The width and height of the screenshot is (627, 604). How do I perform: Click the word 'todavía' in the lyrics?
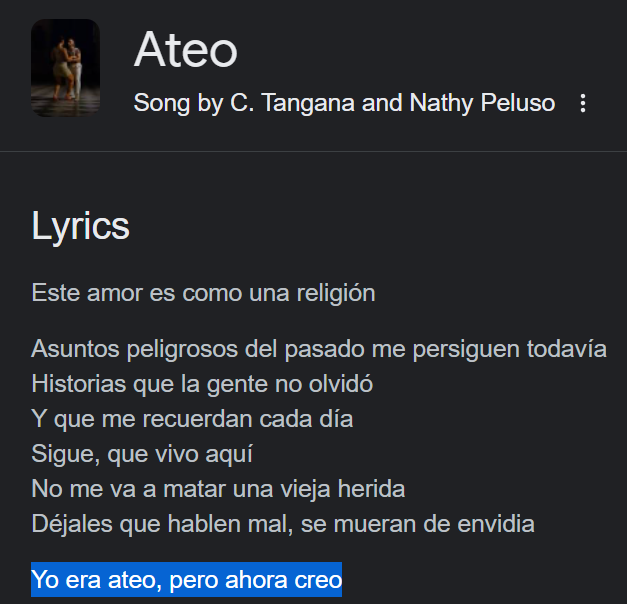click(x=571, y=349)
